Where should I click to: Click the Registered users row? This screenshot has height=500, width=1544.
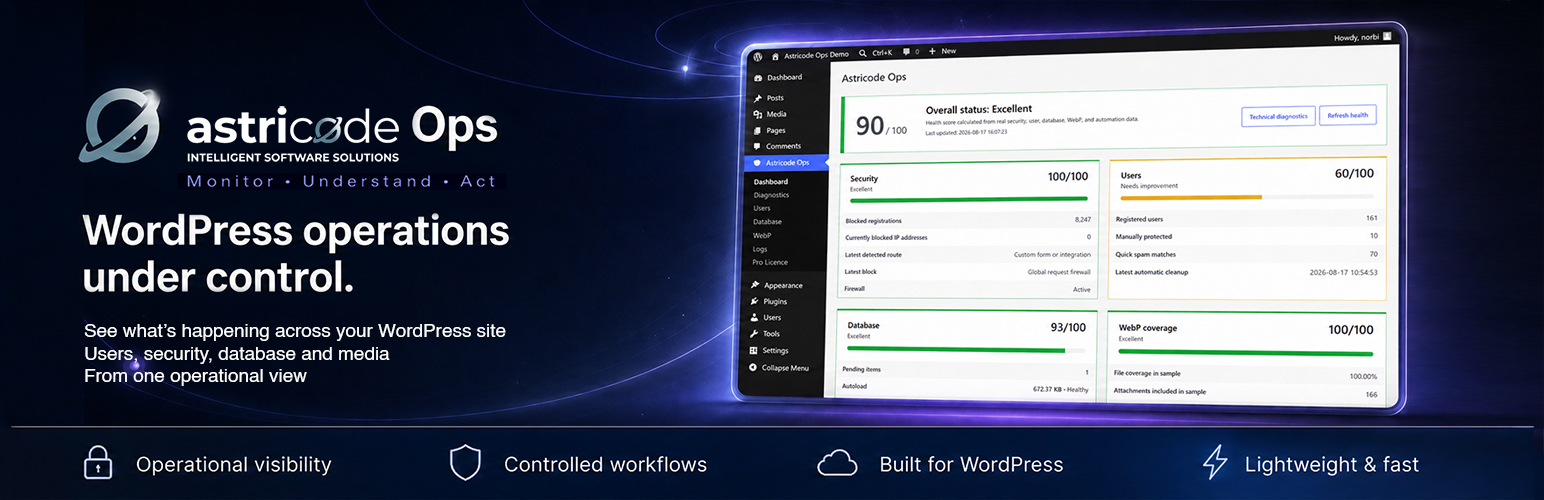pos(1246,218)
